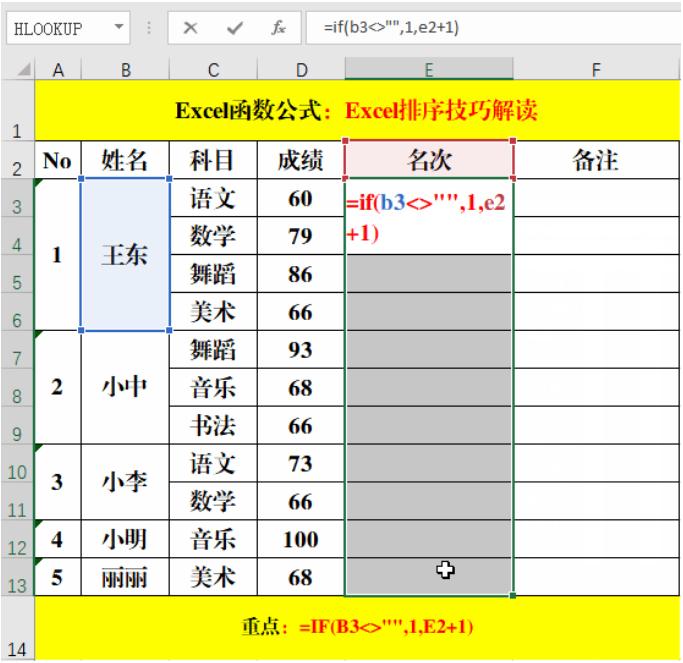Click score cell 79
This screenshot has width=683, height=663.
pos(301,236)
